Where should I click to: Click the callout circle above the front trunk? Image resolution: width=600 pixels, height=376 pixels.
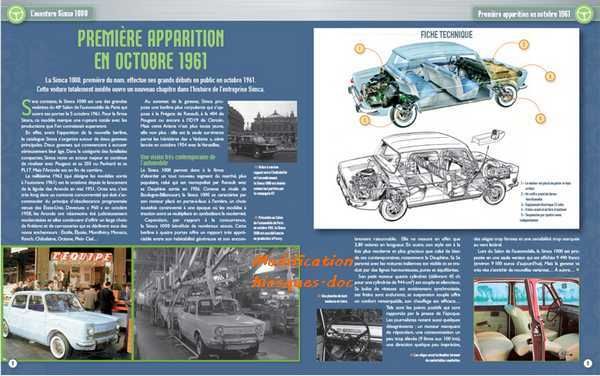point(524,45)
